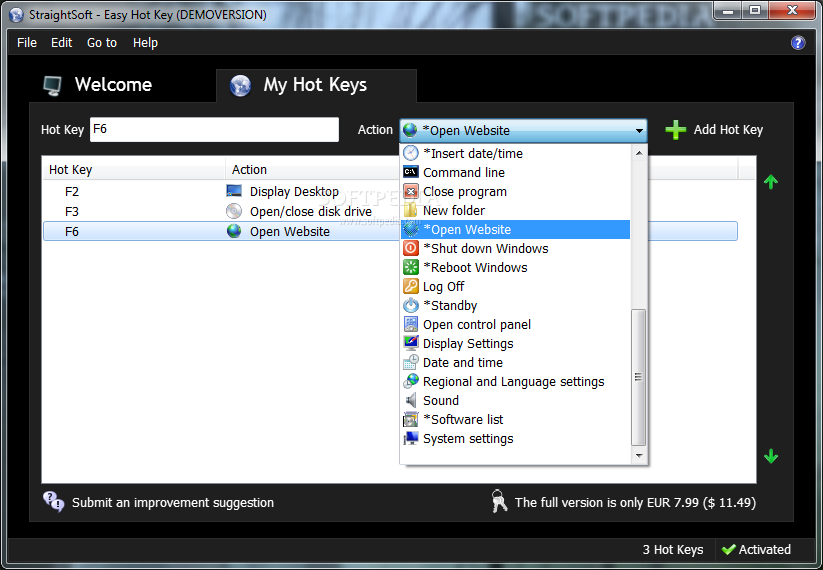The width and height of the screenshot is (823, 570).
Task: Click the Sound speaker icon
Action: tap(410, 400)
